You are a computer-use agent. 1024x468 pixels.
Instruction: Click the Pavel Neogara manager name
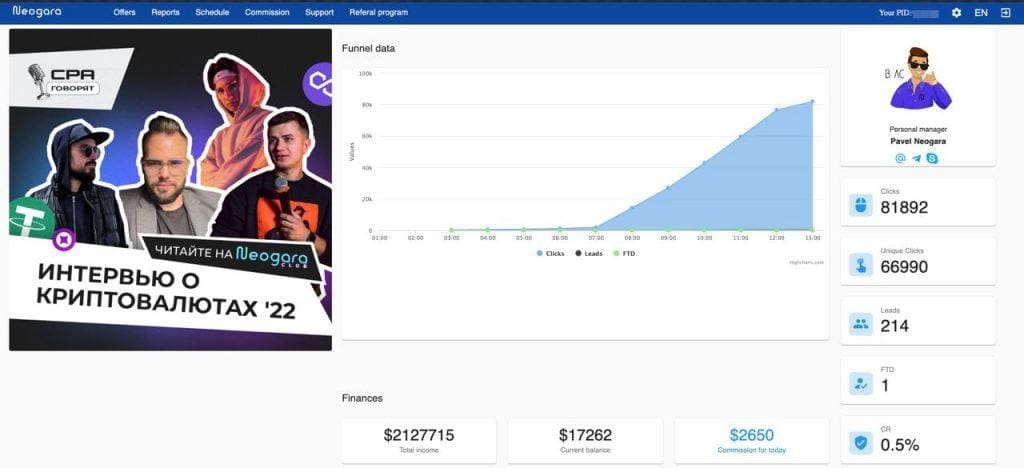(918, 141)
